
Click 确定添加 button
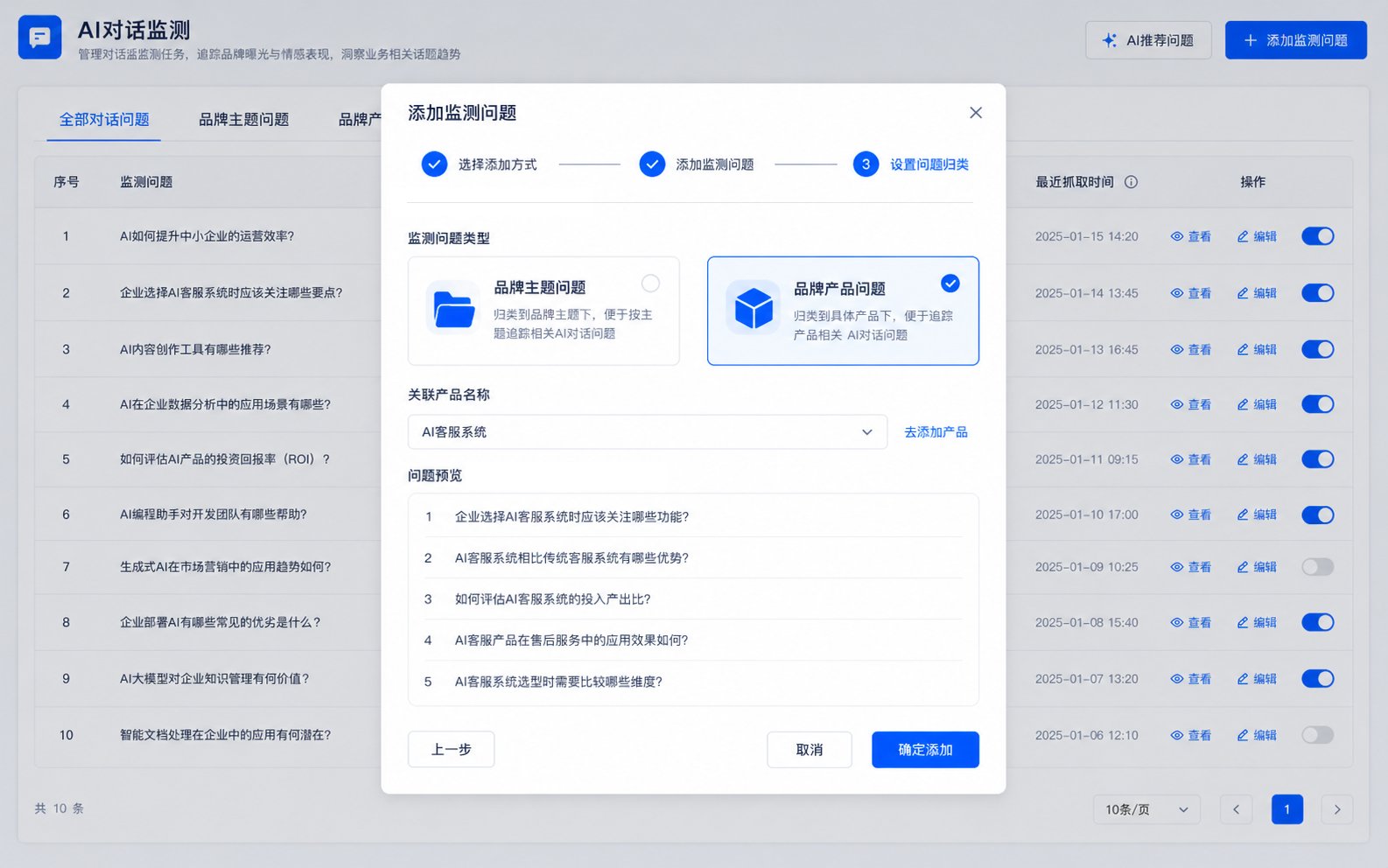coord(925,750)
